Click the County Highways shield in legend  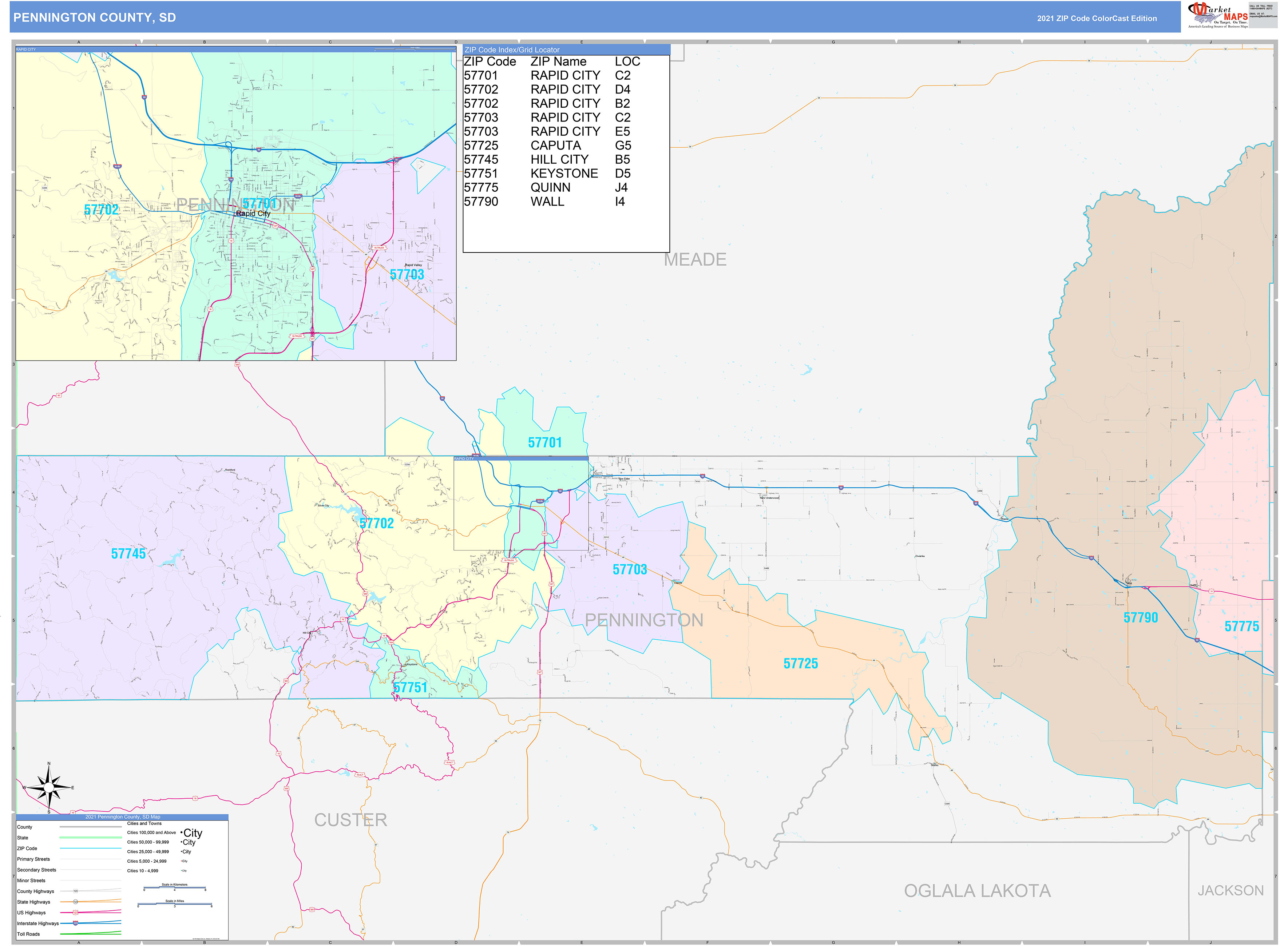(x=75, y=891)
